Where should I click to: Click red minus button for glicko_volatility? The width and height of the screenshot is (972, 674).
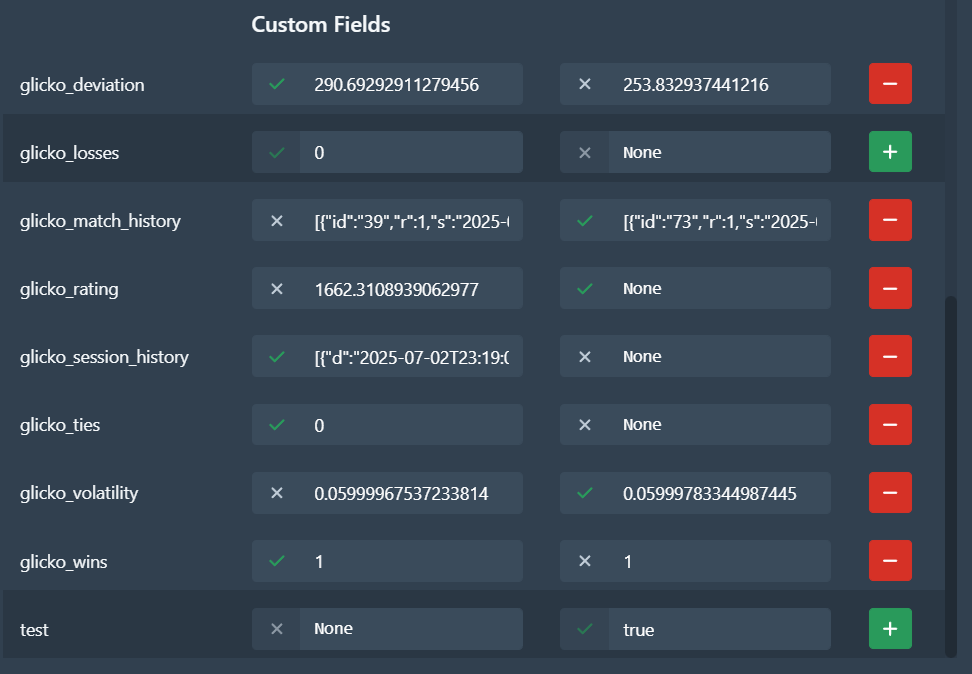890,493
